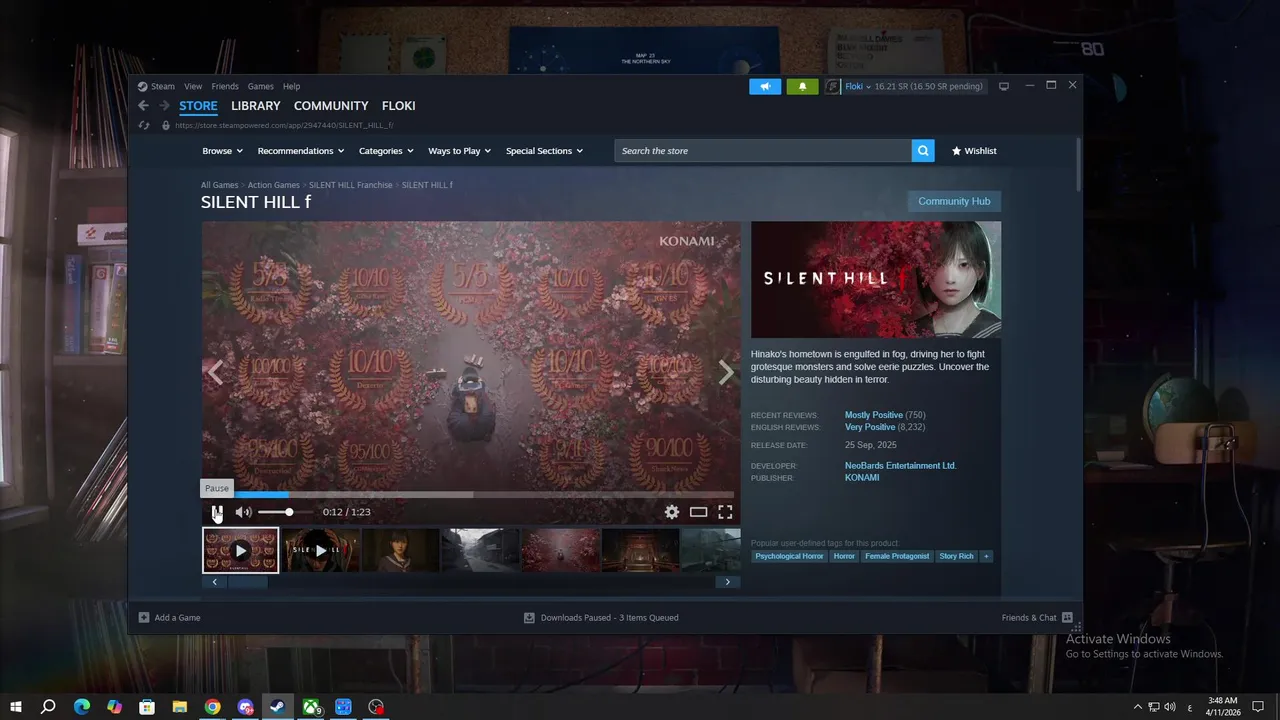
Task: Open developer NeoBards Entertainment Ltd.
Action: coord(900,466)
